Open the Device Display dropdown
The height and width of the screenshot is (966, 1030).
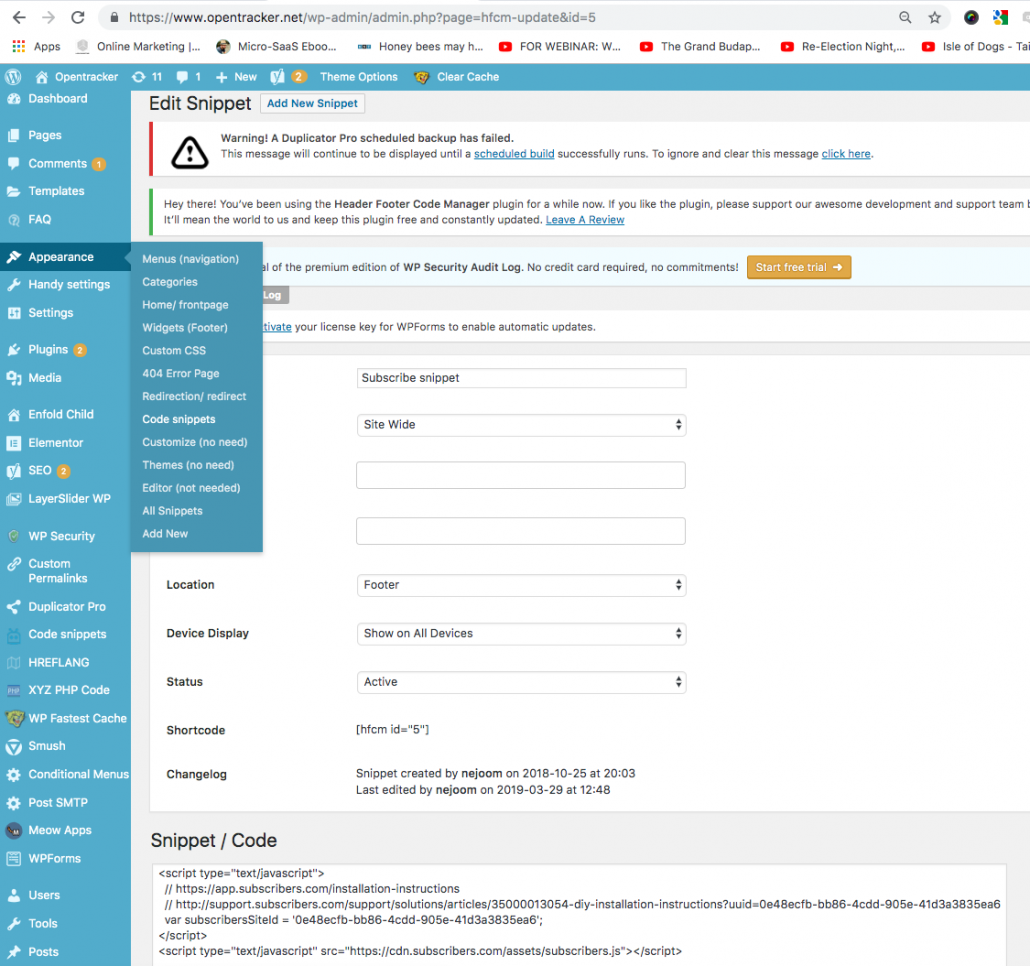pos(521,633)
